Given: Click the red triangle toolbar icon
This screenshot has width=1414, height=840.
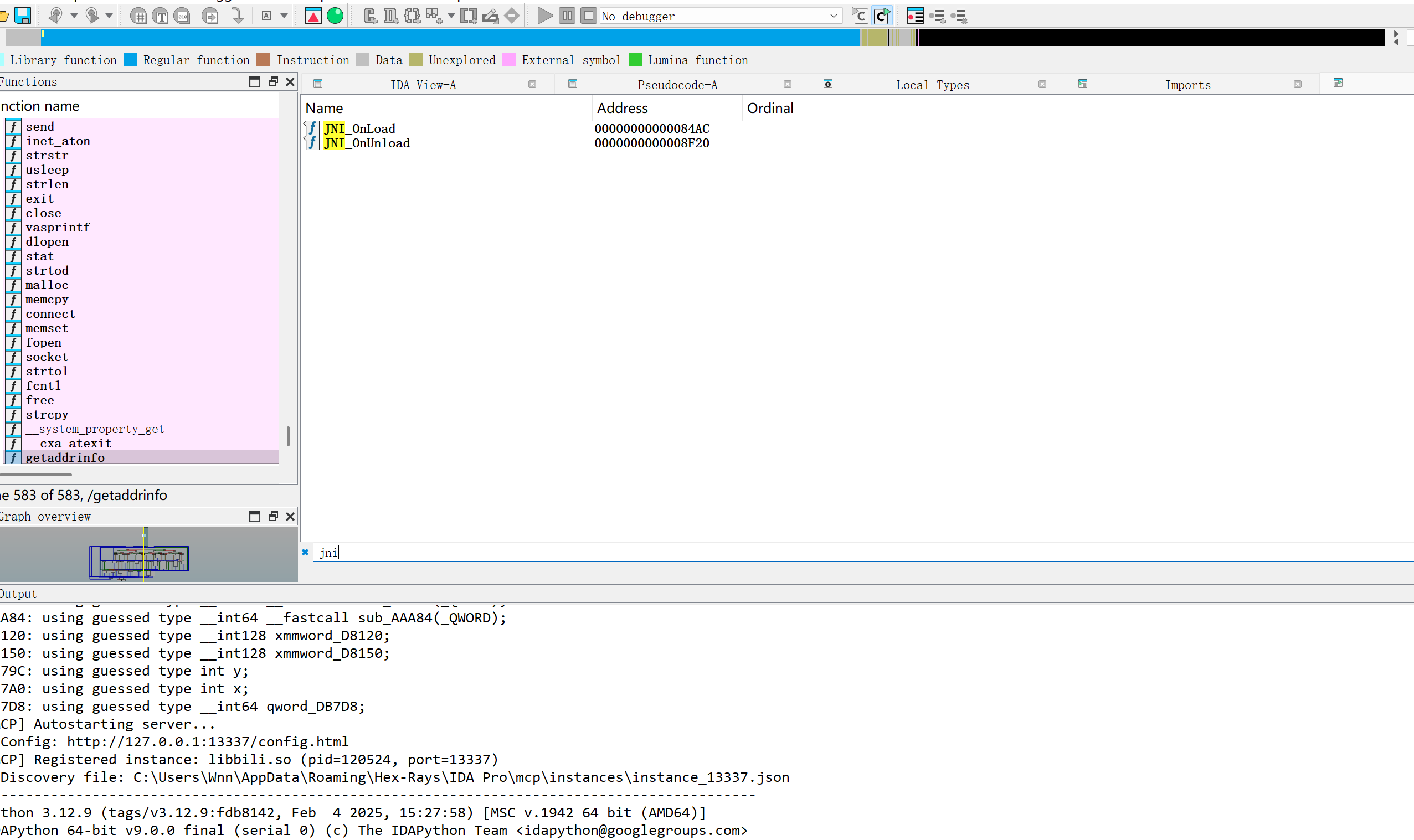Looking at the screenshot, I should 313,16.
